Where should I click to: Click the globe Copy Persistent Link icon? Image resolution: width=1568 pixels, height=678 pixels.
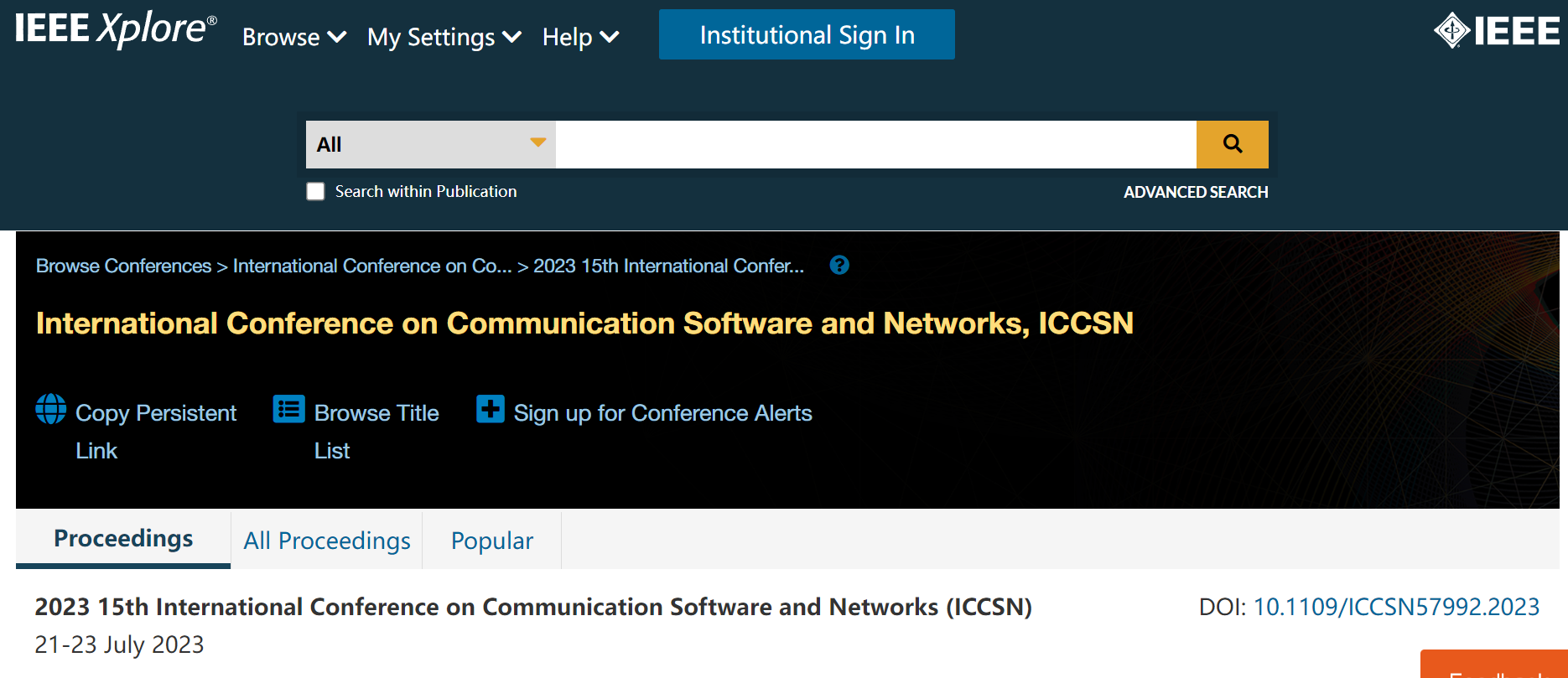click(x=51, y=409)
